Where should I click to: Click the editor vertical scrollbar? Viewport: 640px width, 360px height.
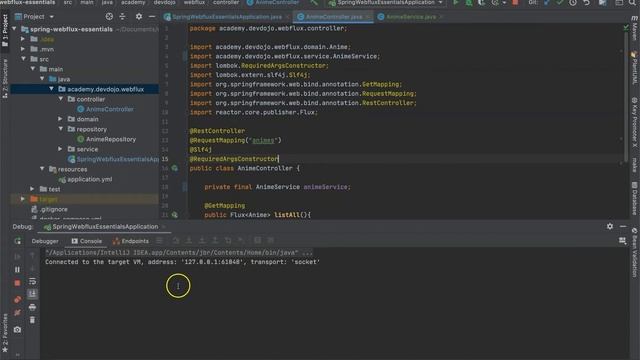pyautogui.click(x=626, y=96)
